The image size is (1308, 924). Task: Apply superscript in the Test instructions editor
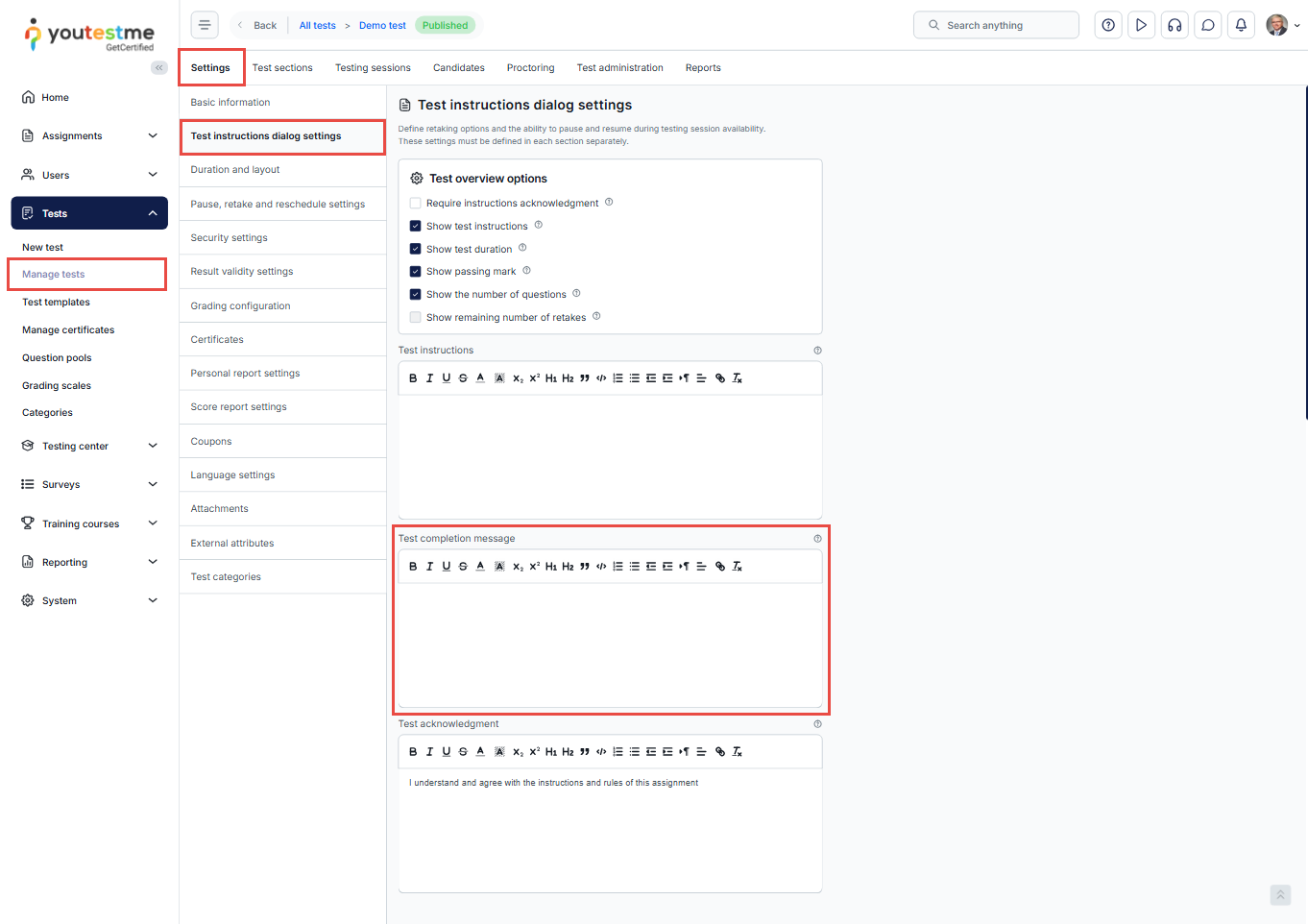coord(535,378)
